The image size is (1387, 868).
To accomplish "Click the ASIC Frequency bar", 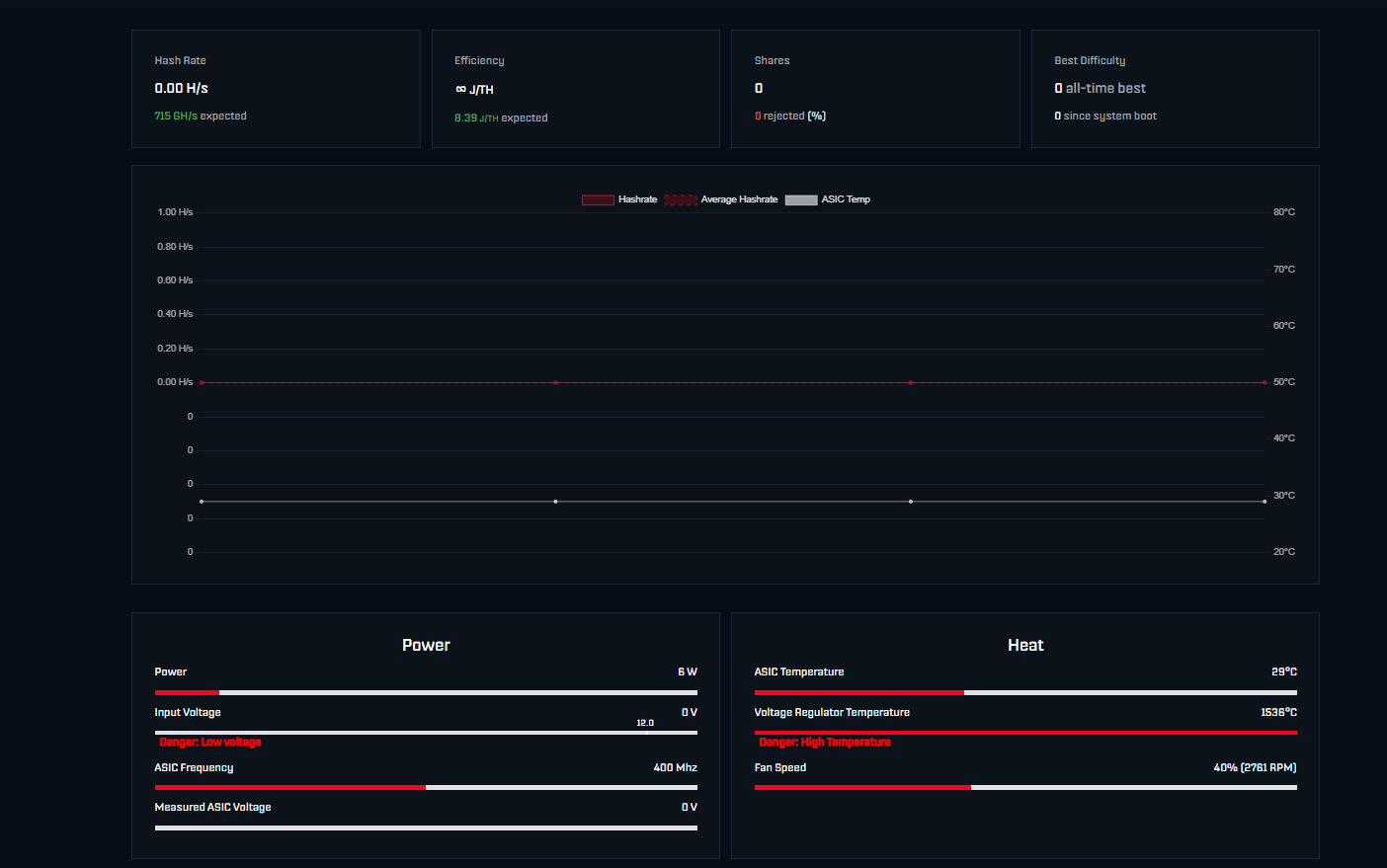I will coord(426,787).
